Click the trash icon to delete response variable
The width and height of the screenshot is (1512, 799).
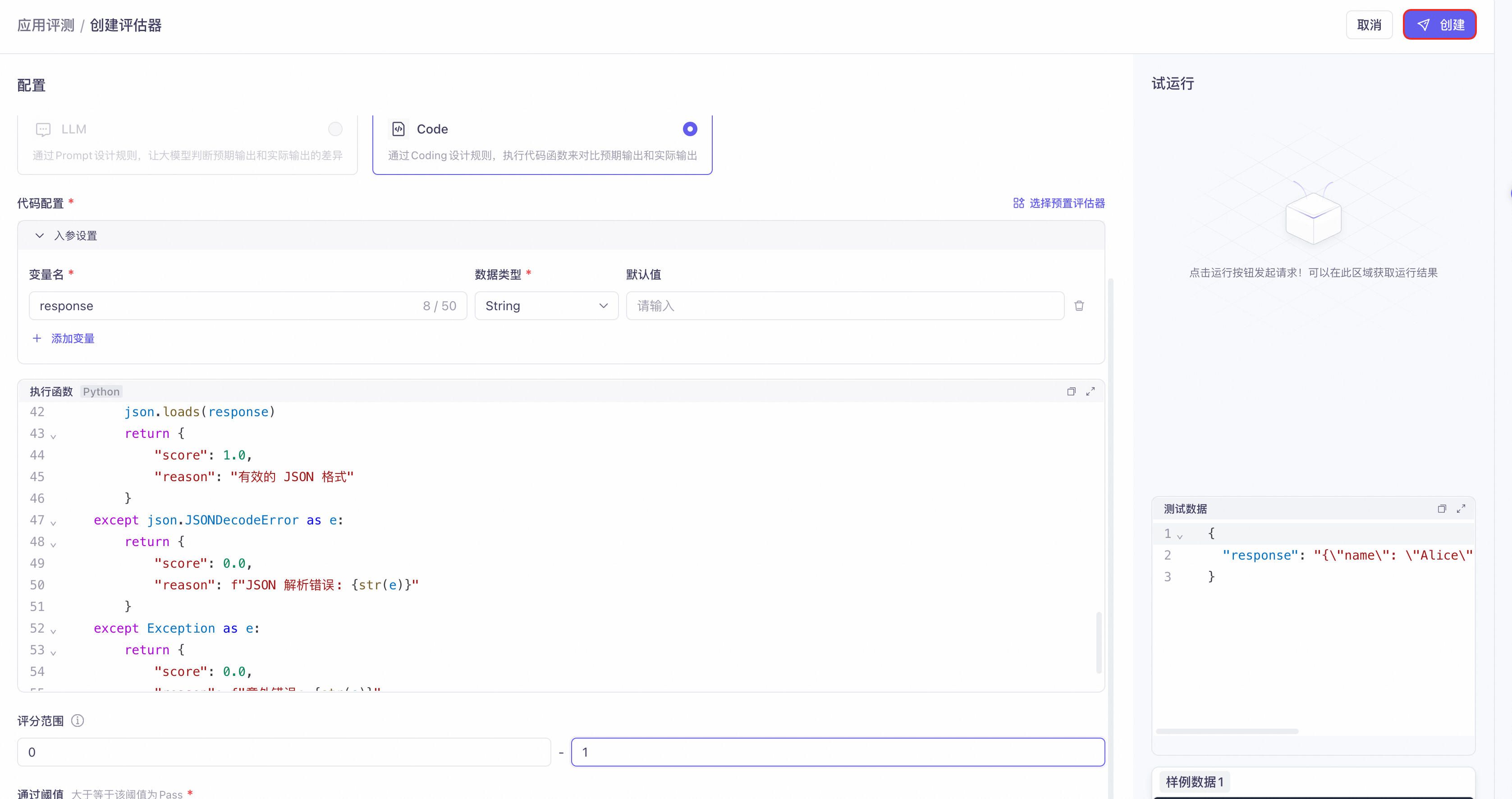click(x=1079, y=306)
